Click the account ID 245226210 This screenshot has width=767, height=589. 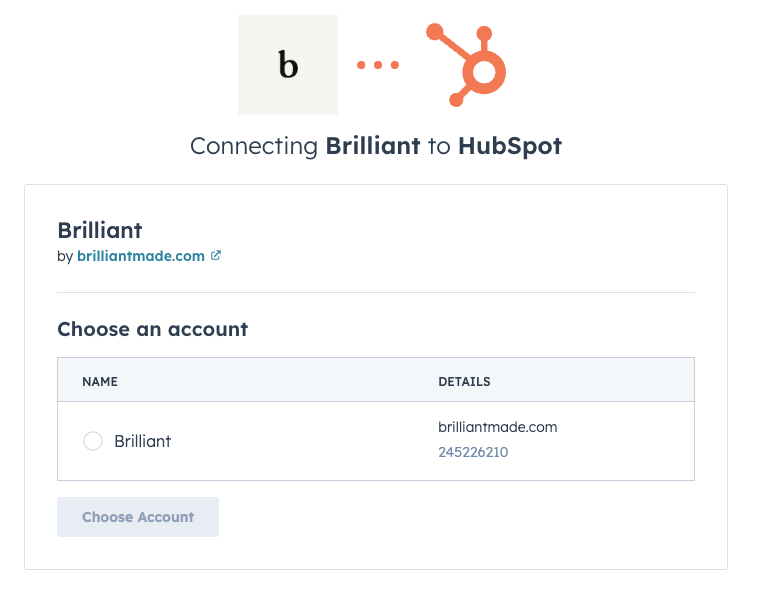point(473,452)
